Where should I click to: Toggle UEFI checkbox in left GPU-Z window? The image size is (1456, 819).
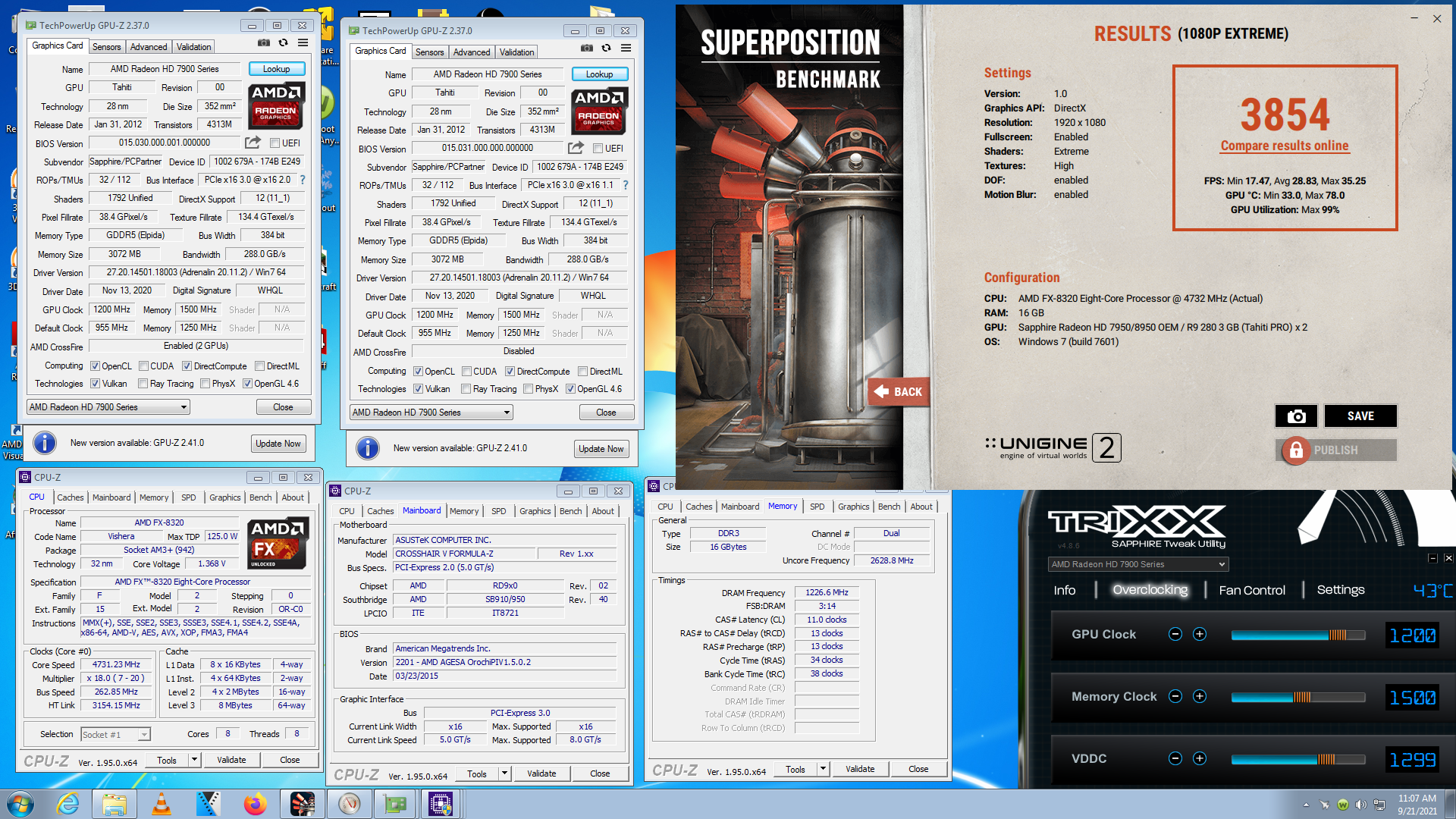(274, 143)
